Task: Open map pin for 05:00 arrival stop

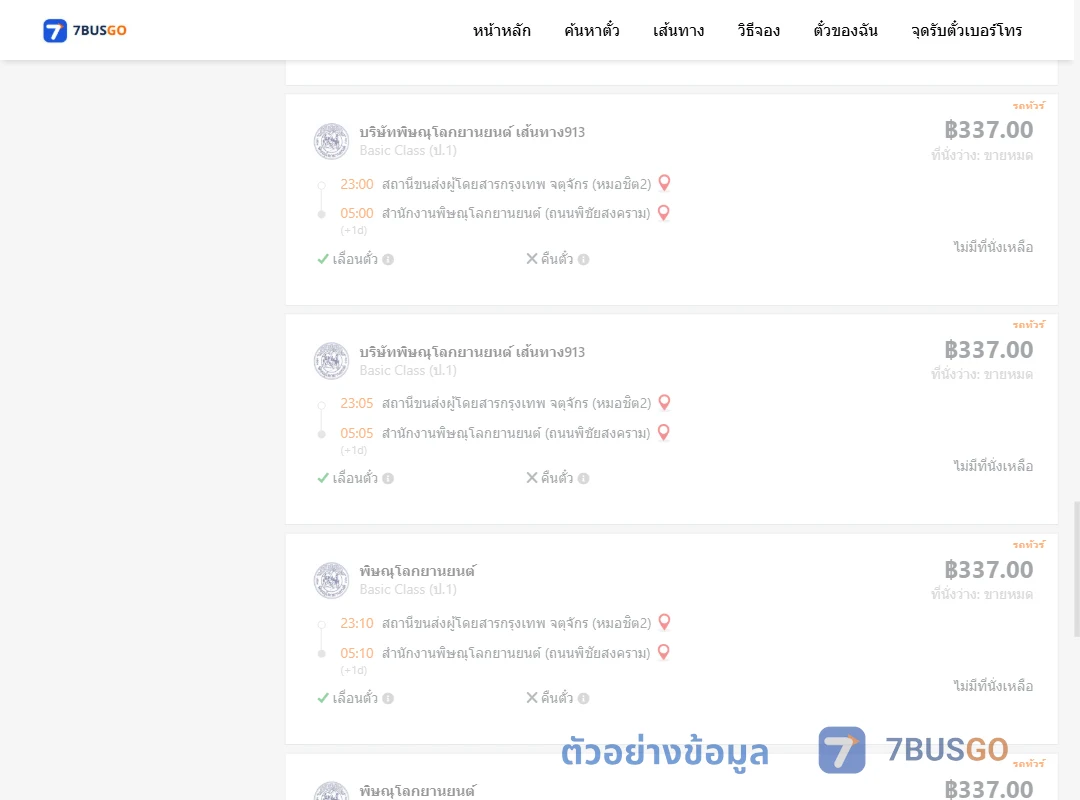Action: click(663, 213)
